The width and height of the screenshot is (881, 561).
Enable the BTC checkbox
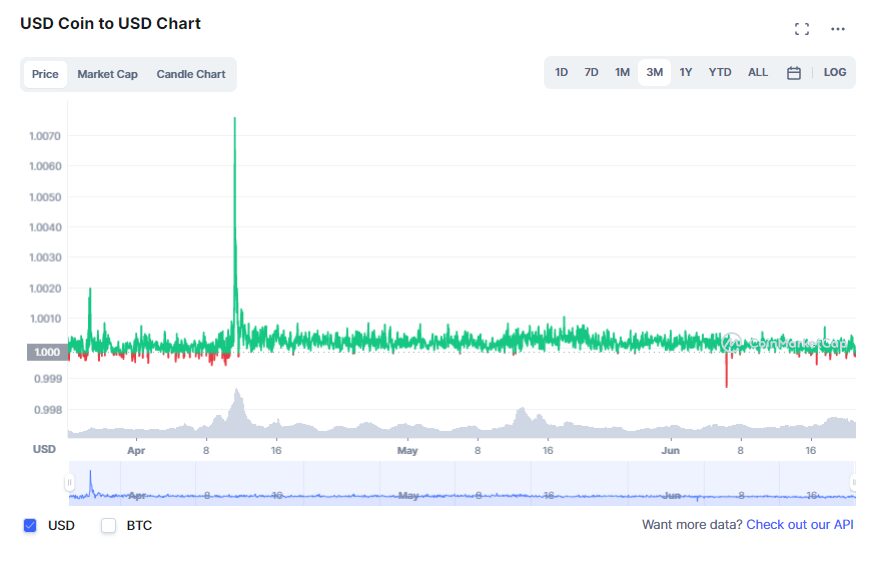(x=108, y=525)
